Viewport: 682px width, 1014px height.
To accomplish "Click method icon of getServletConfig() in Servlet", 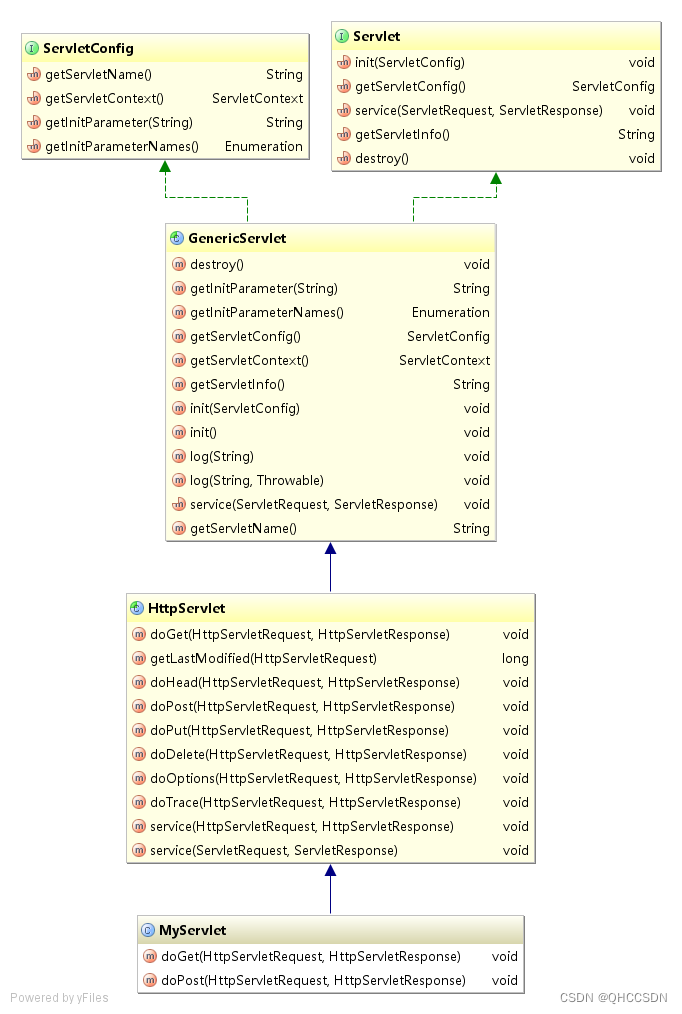I will pos(344,86).
